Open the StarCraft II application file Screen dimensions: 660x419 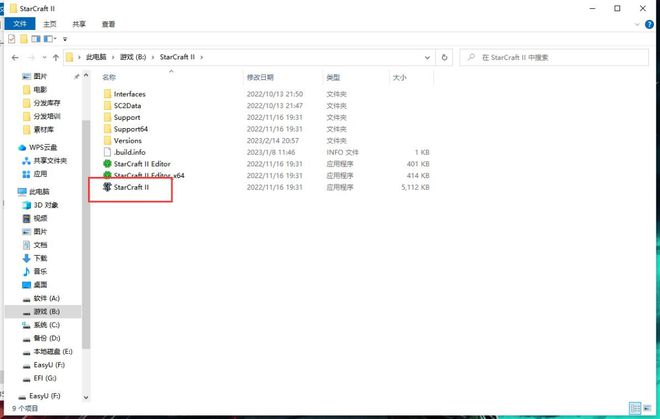(x=131, y=187)
